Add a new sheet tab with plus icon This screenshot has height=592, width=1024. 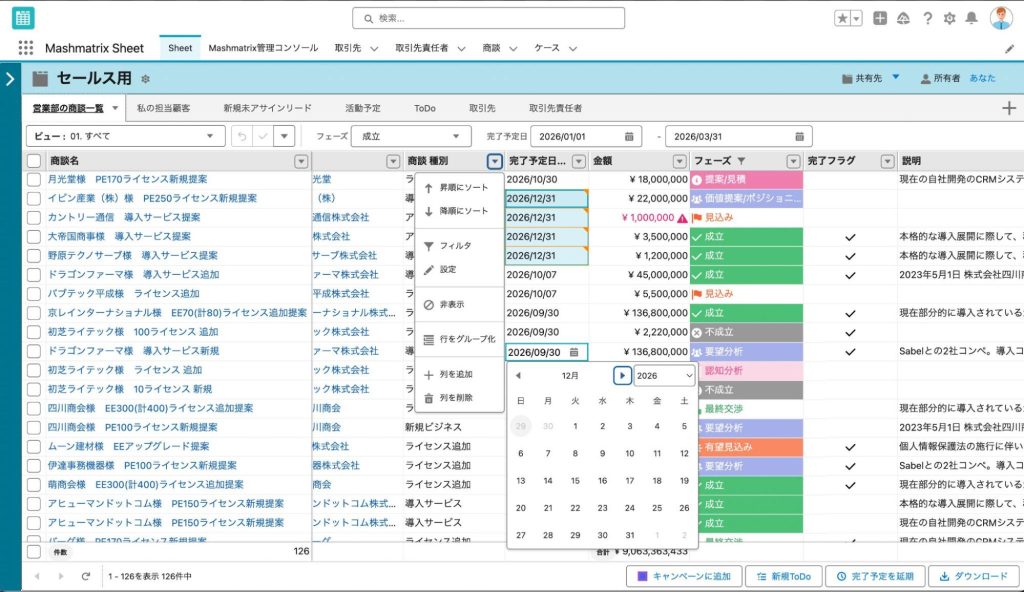click(x=1008, y=108)
